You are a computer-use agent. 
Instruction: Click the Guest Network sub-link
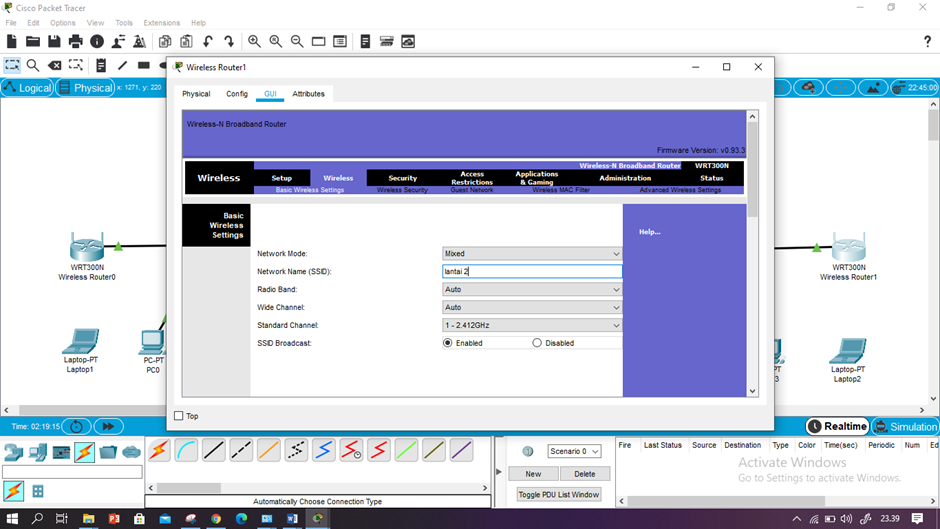[x=472, y=190]
